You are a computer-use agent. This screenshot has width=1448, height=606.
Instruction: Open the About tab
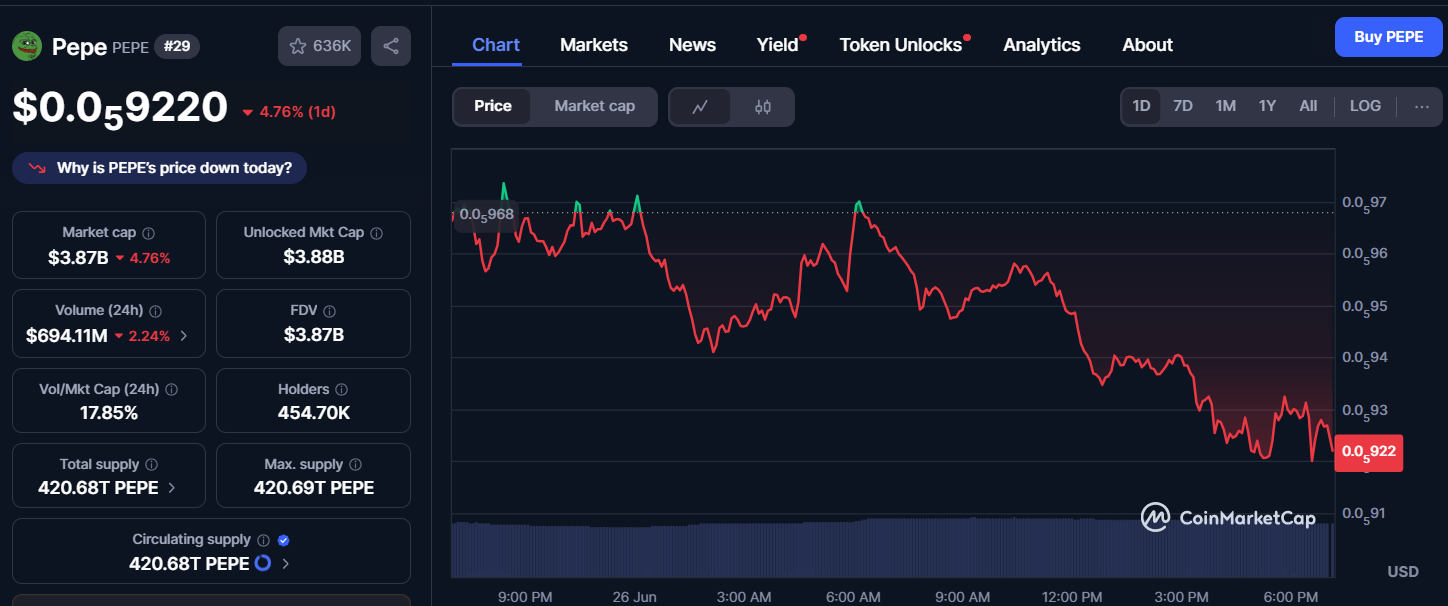pyautogui.click(x=1147, y=45)
